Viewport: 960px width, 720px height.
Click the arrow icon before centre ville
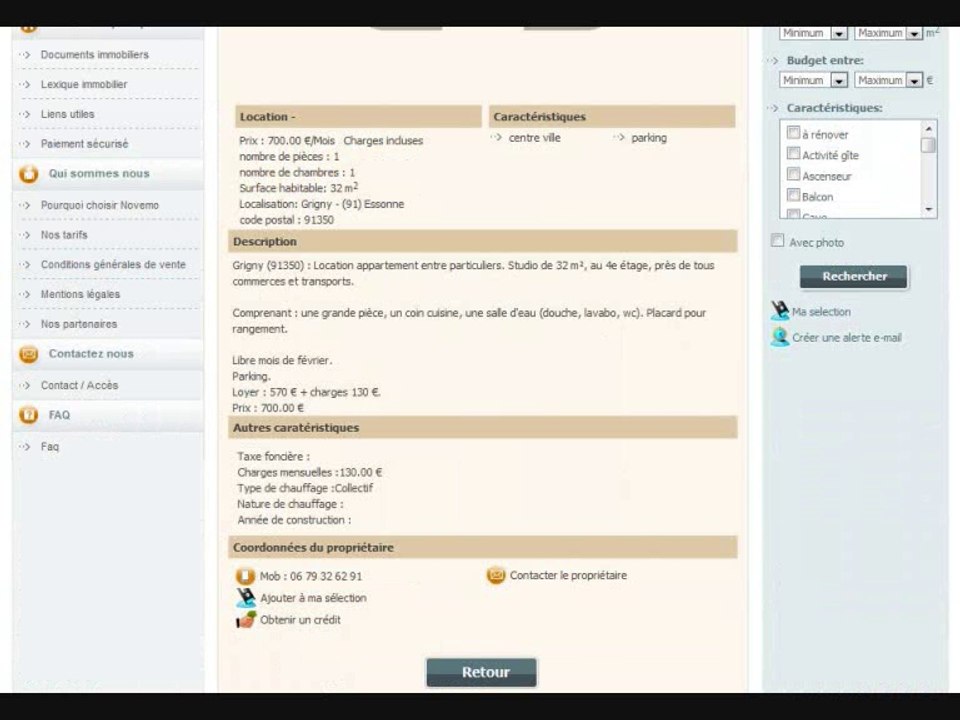pyautogui.click(x=496, y=138)
